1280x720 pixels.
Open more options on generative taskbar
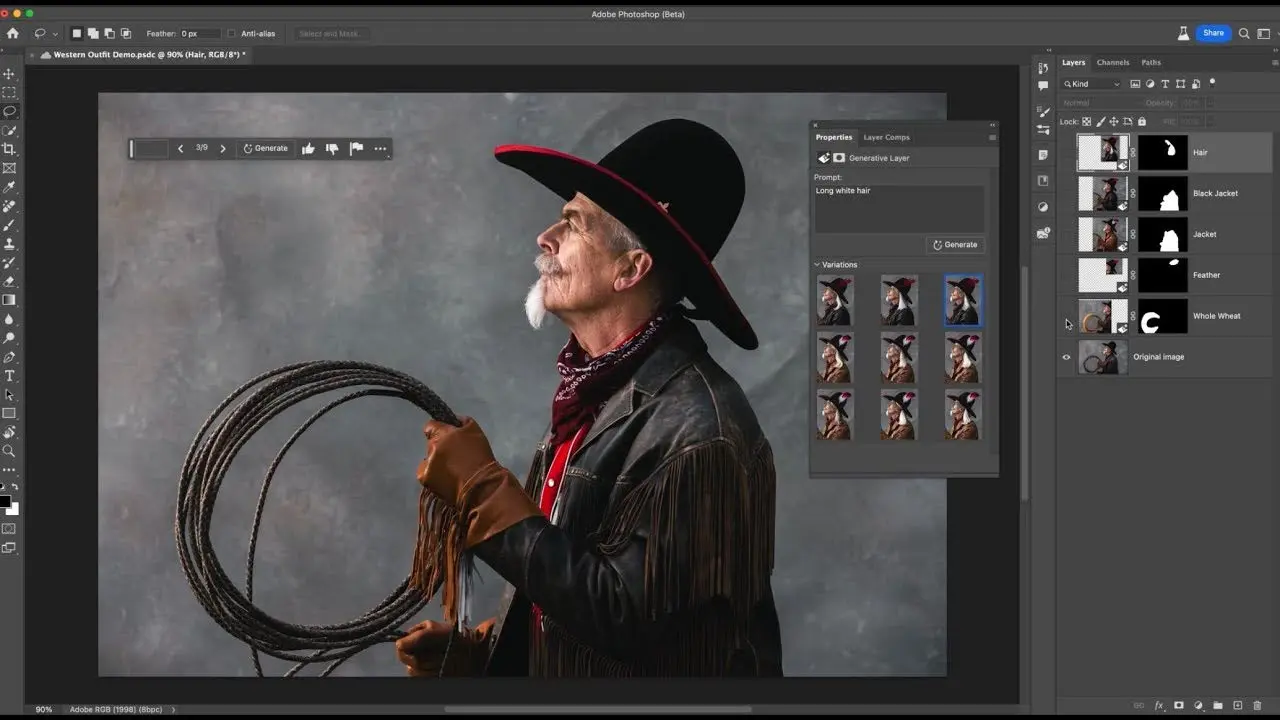(x=380, y=148)
